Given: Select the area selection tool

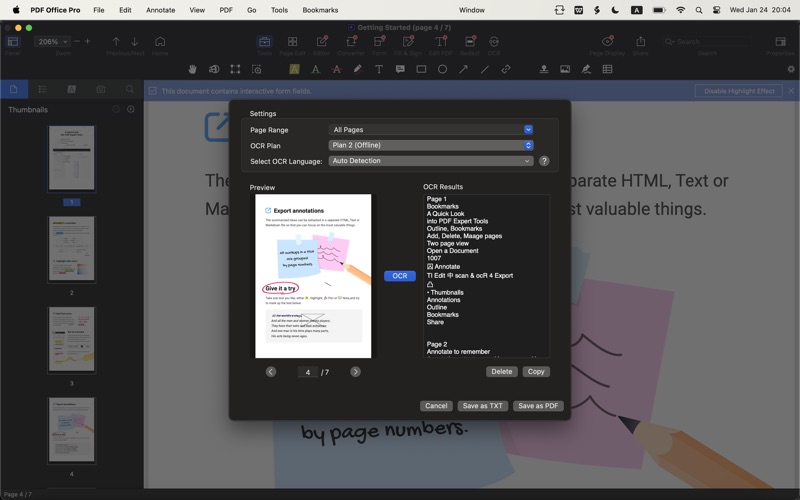Looking at the screenshot, I should point(235,69).
